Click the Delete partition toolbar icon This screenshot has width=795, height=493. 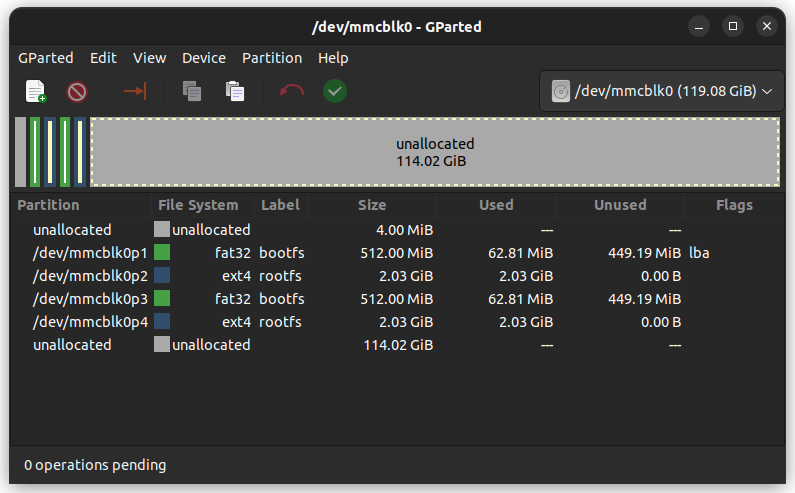click(x=77, y=91)
